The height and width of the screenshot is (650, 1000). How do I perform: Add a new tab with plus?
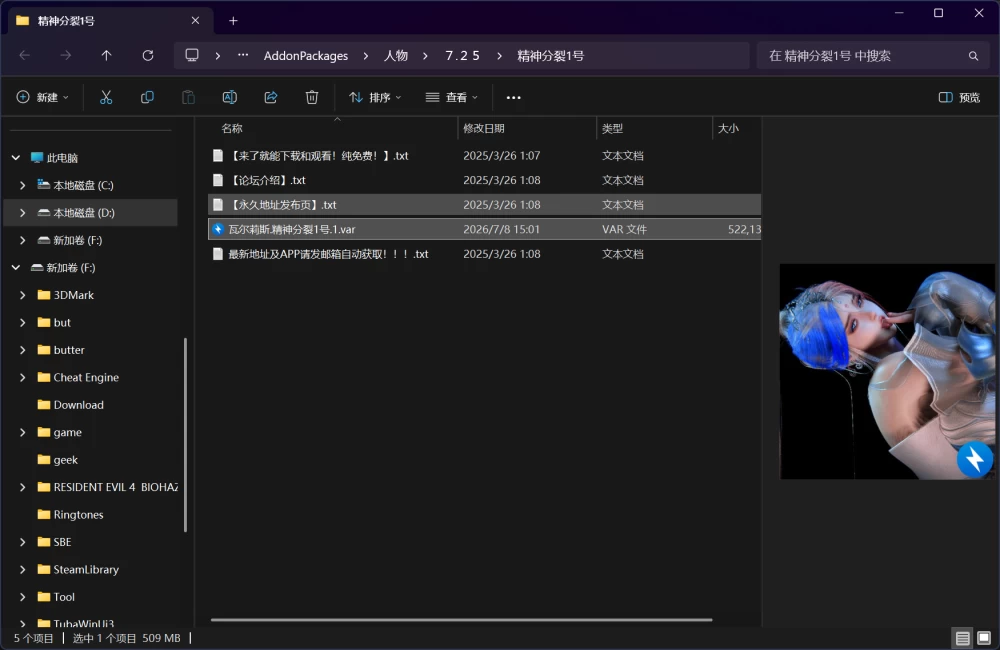[x=233, y=21]
